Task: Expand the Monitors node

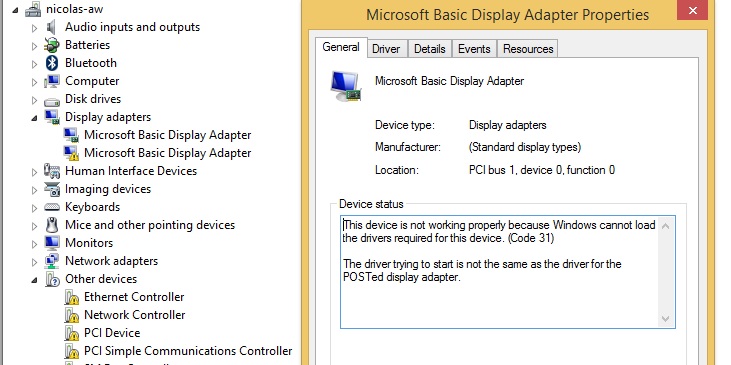Action: pyautogui.click(x=34, y=244)
